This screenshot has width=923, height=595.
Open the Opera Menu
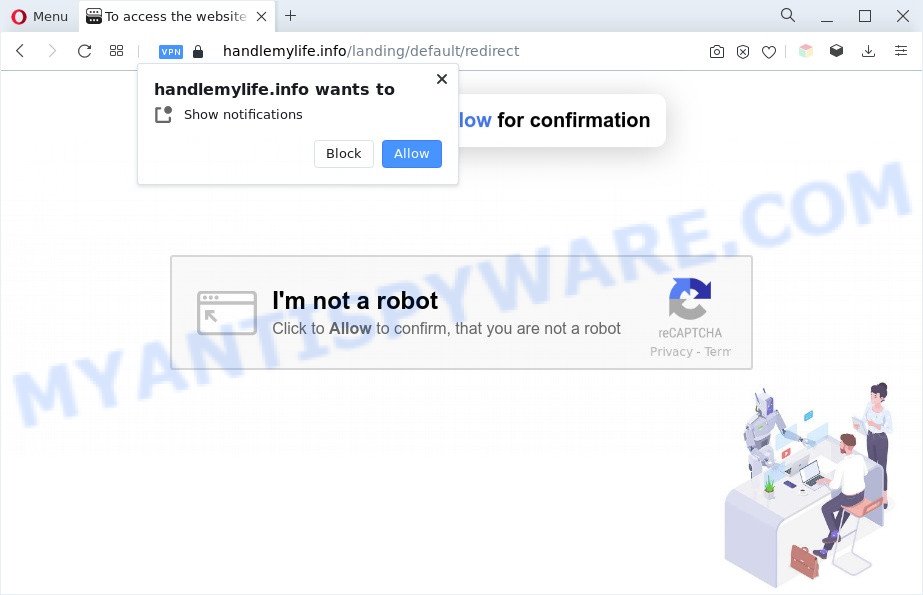tap(39, 16)
